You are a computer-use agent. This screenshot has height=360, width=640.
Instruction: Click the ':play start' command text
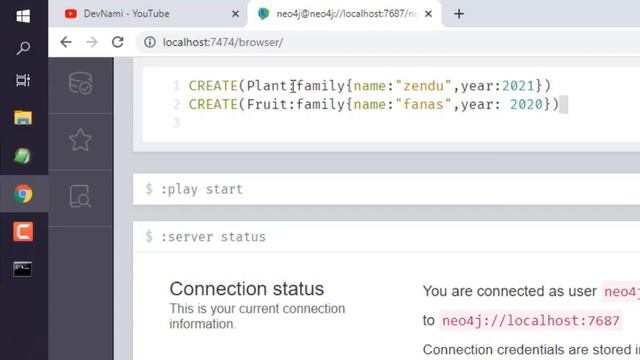[202, 189]
